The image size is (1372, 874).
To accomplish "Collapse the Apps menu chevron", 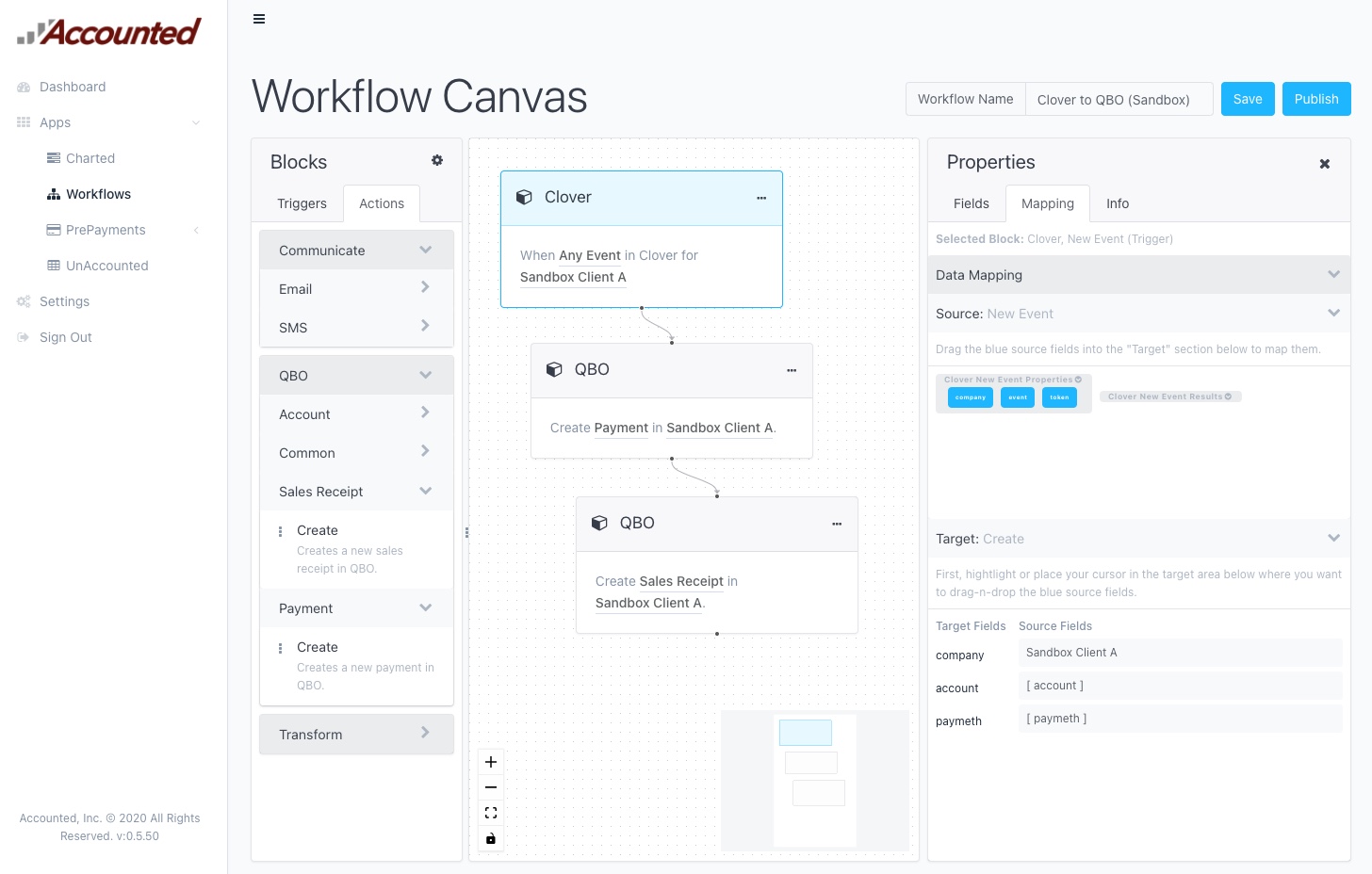I will [x=196, y=122].
